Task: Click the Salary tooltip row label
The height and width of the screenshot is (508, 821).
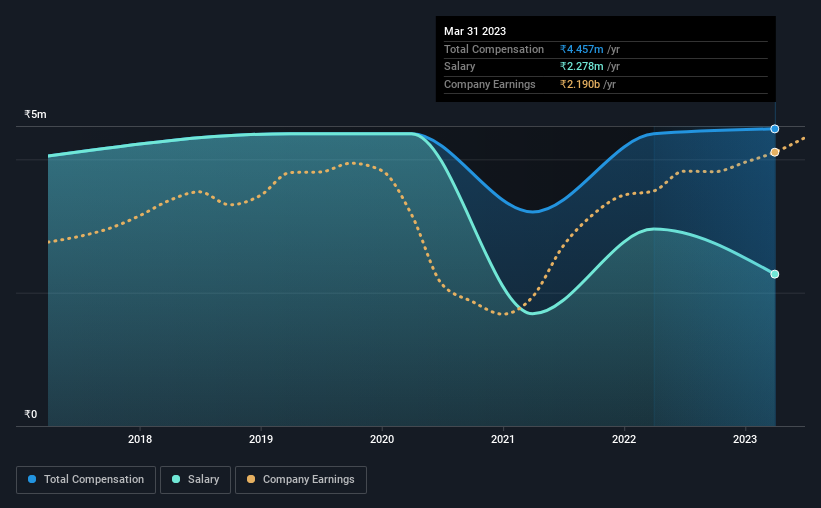Action: (460, 67)
